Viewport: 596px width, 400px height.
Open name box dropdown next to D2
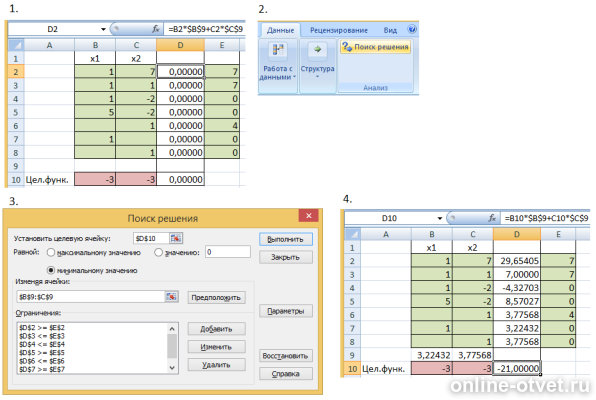click(103, 29)
